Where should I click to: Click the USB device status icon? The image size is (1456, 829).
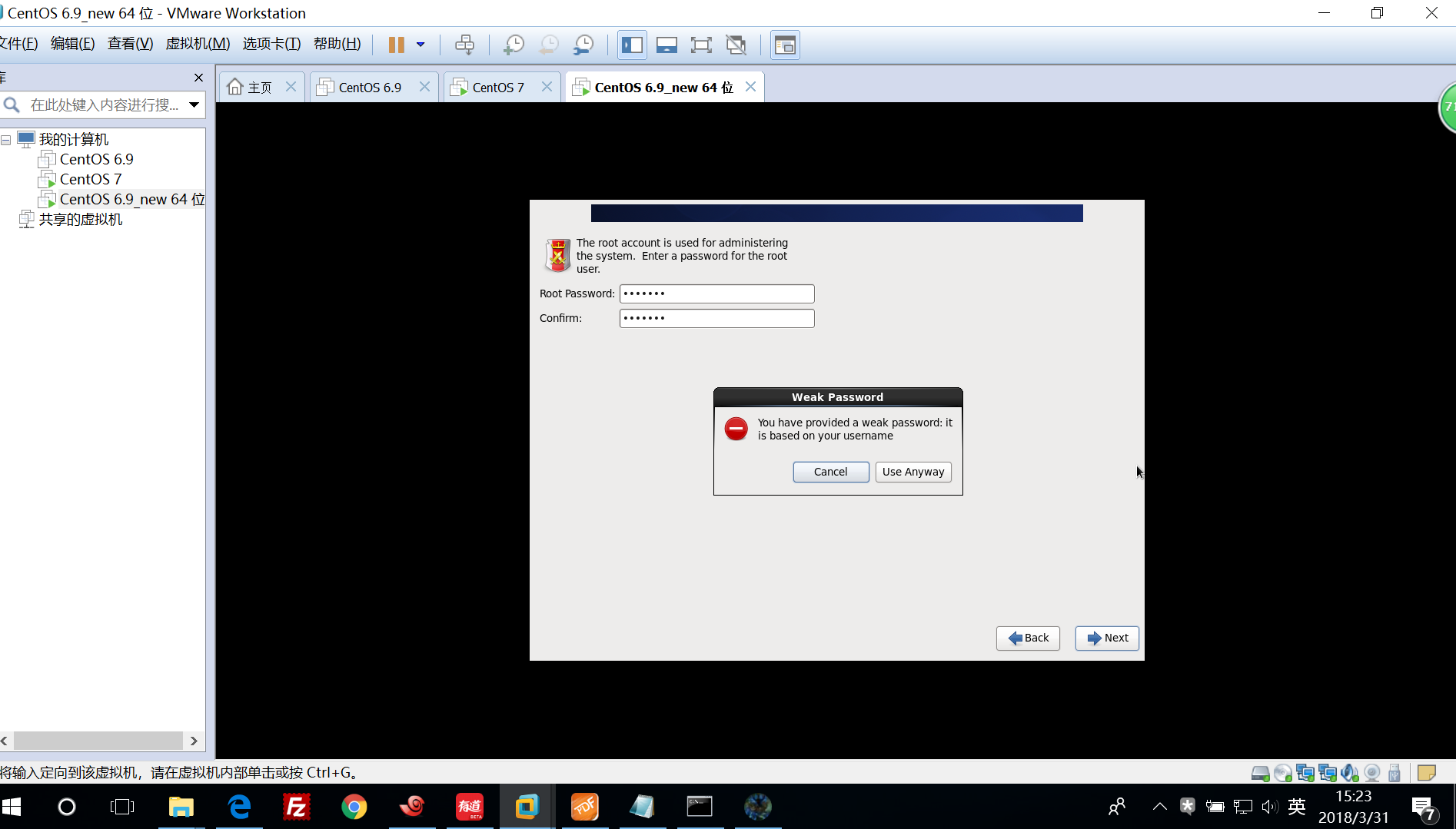click(1394, 773)
